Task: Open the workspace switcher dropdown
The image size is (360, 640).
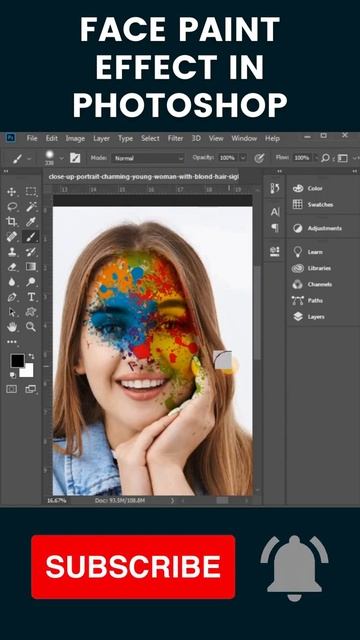Action: [x=342, y=158]
